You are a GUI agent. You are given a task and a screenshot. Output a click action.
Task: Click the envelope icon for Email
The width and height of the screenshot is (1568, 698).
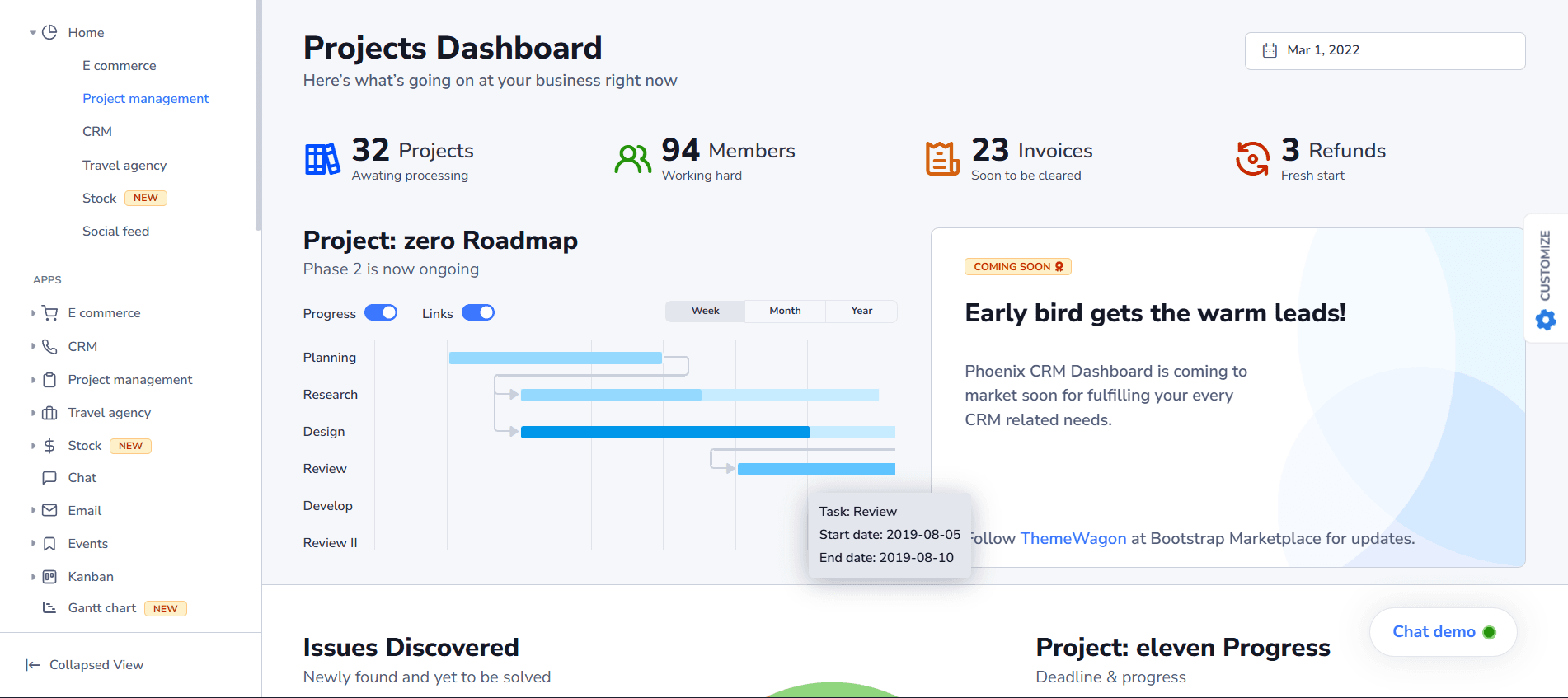pos(49,511)
